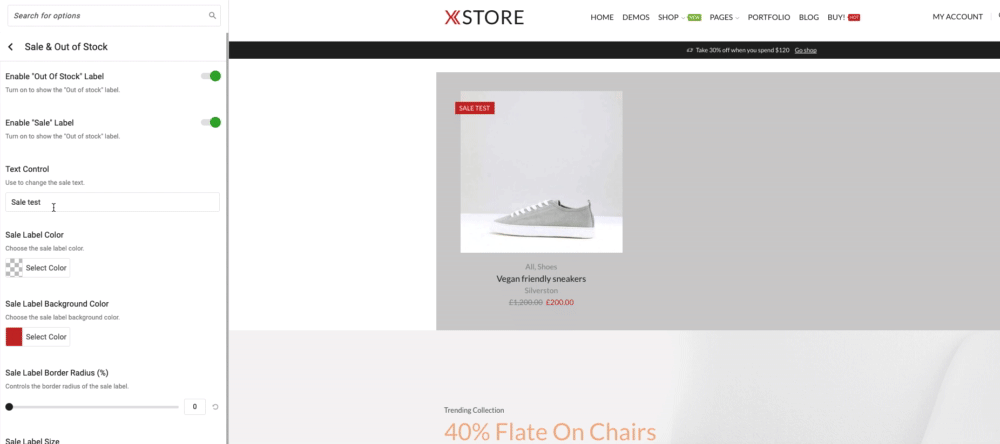
Task: Click the XStore logo
Action: [484, 17]
